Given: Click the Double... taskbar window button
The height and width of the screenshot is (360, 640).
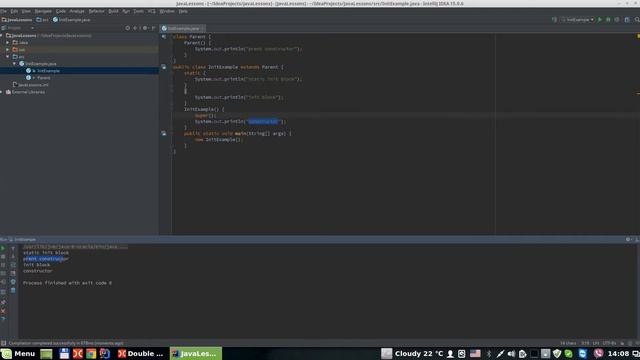Looking at the screenshot, I should (141, 353).
